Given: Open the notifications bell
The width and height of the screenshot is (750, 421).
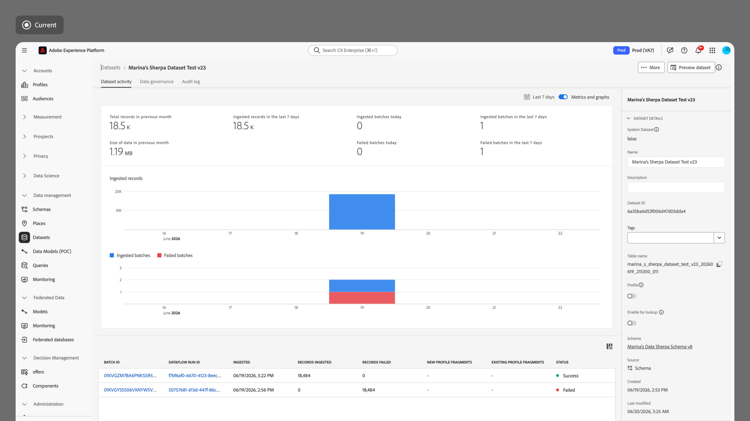Looking at the screenshot, I should [x=698, y=50].
